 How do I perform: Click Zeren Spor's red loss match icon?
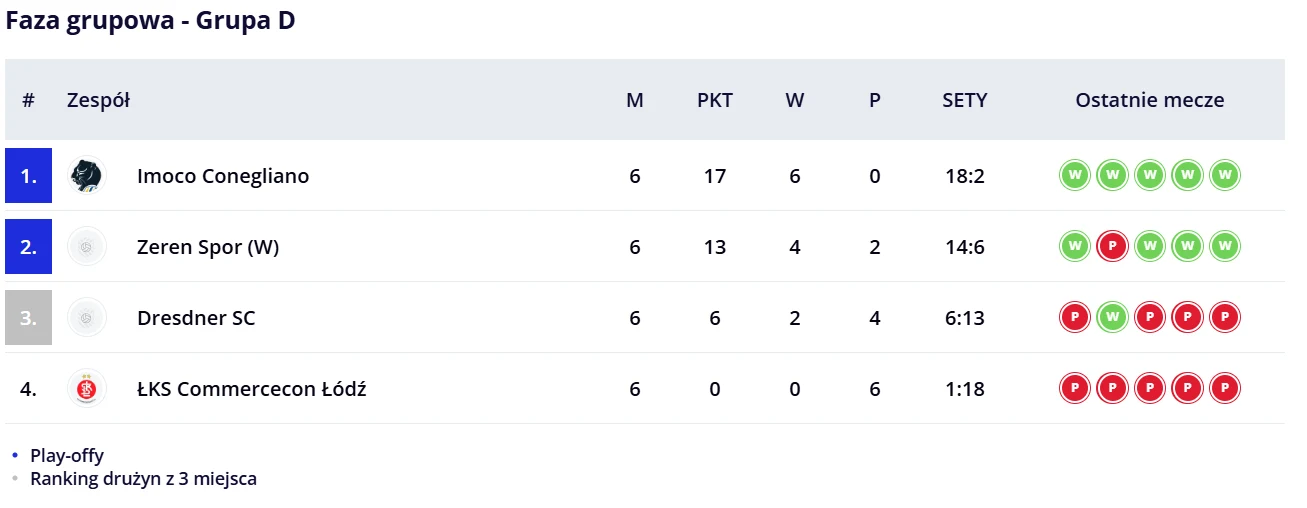coord(1111,247)
